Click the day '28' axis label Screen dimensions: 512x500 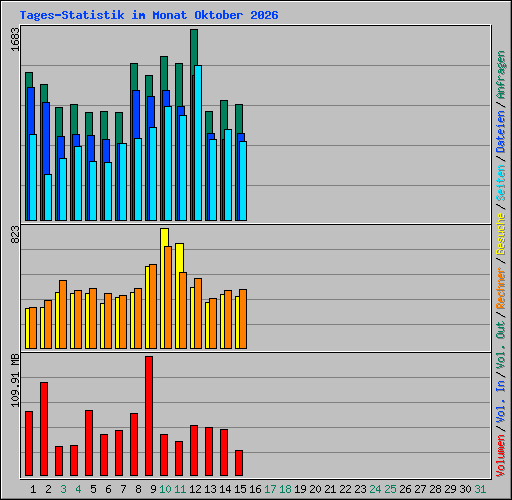(436, 489)
